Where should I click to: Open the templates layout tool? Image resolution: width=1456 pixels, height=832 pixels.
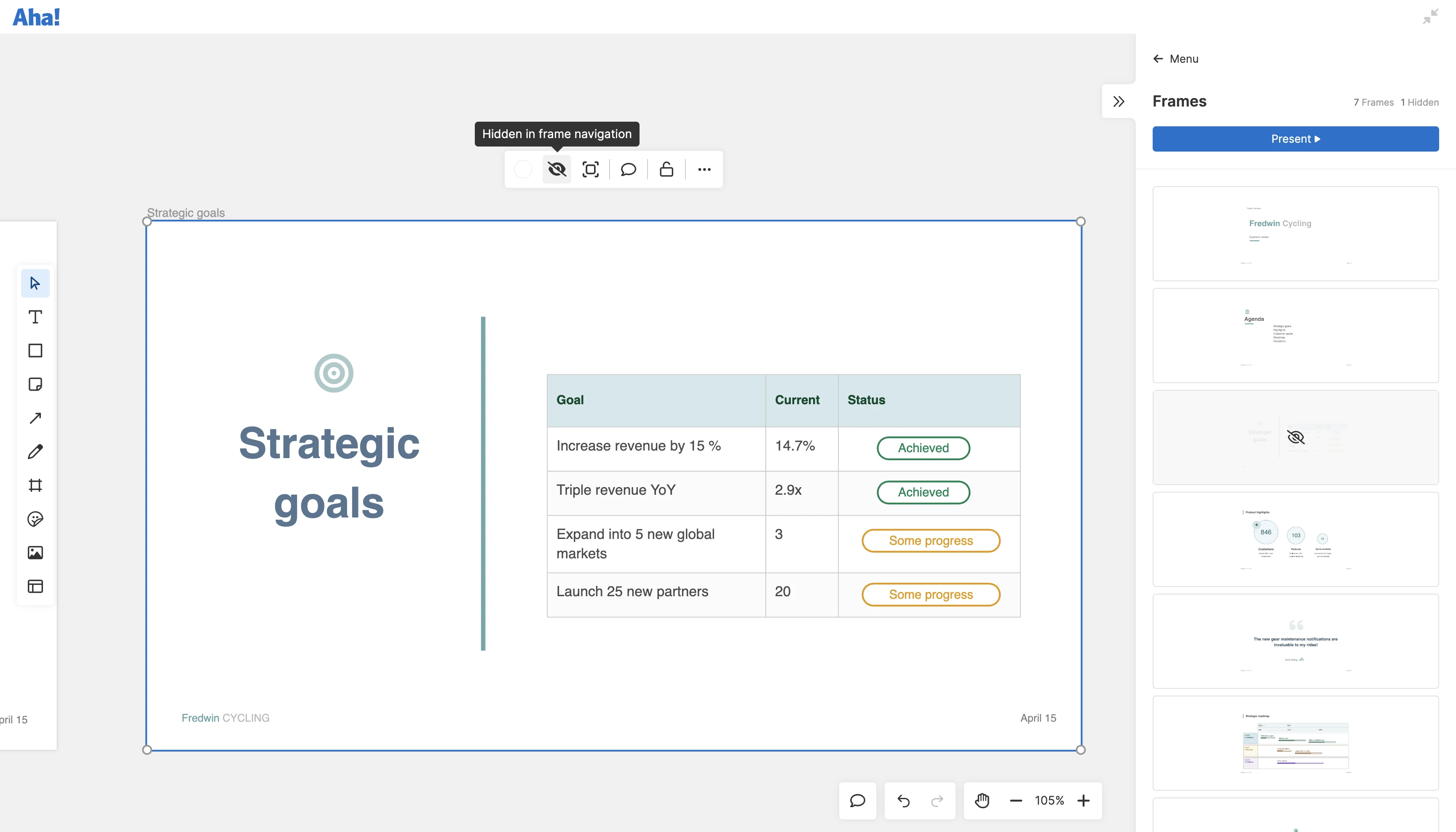[35, 586]
